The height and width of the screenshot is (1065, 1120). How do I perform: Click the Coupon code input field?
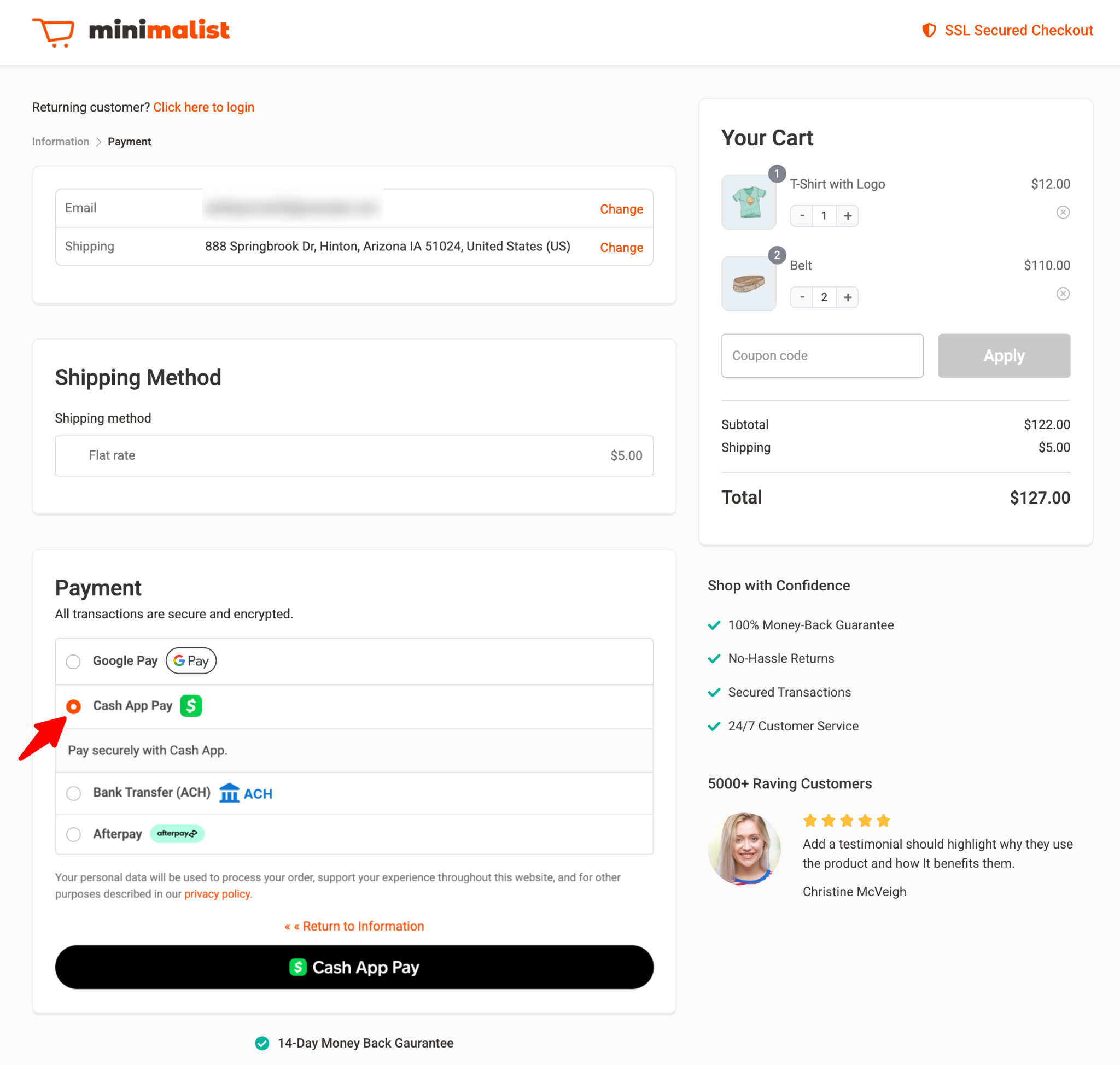[x=822, y=355]
